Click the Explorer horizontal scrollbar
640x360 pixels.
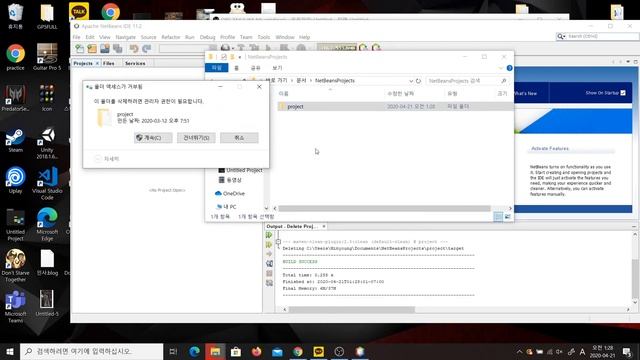pos(384,209)
